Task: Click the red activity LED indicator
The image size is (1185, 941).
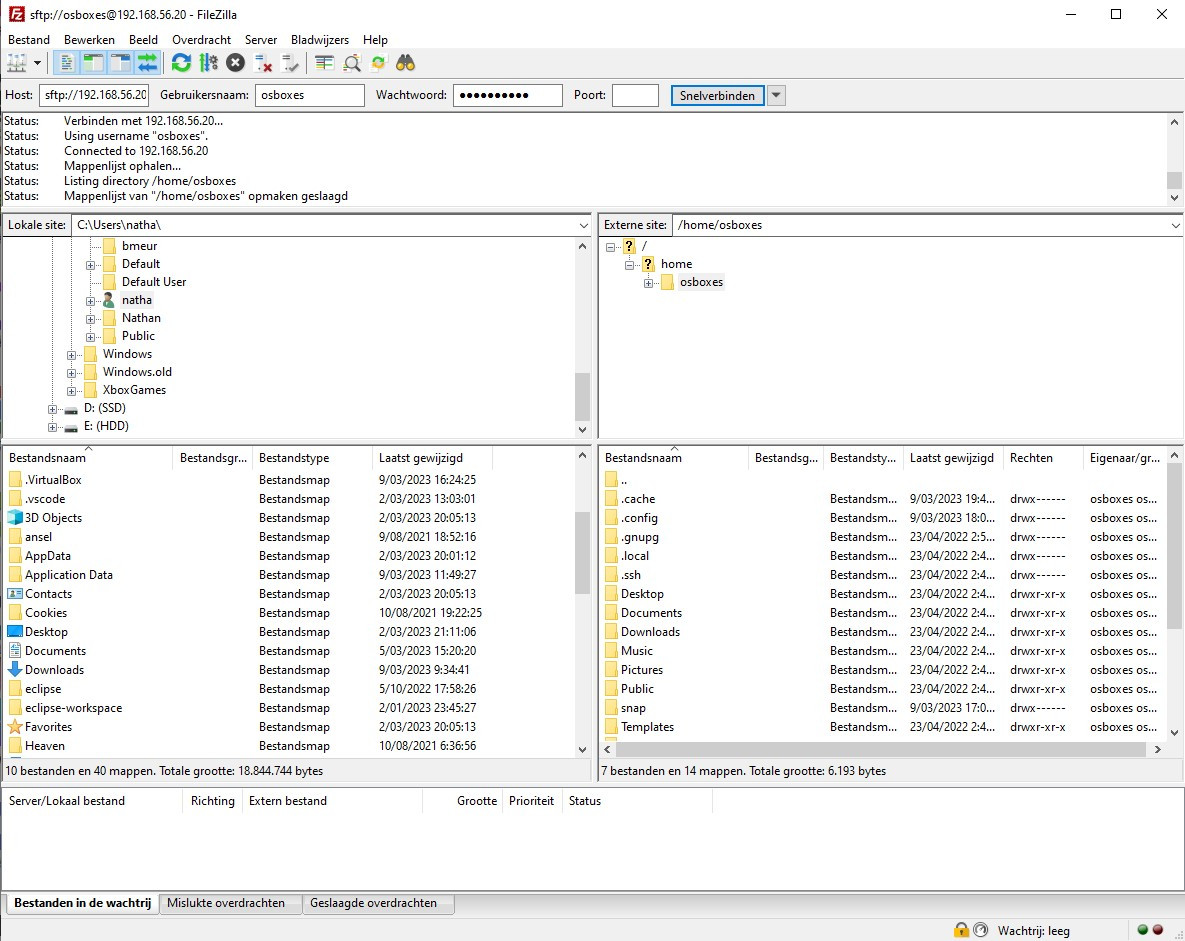Action: tap(1158, 930)
